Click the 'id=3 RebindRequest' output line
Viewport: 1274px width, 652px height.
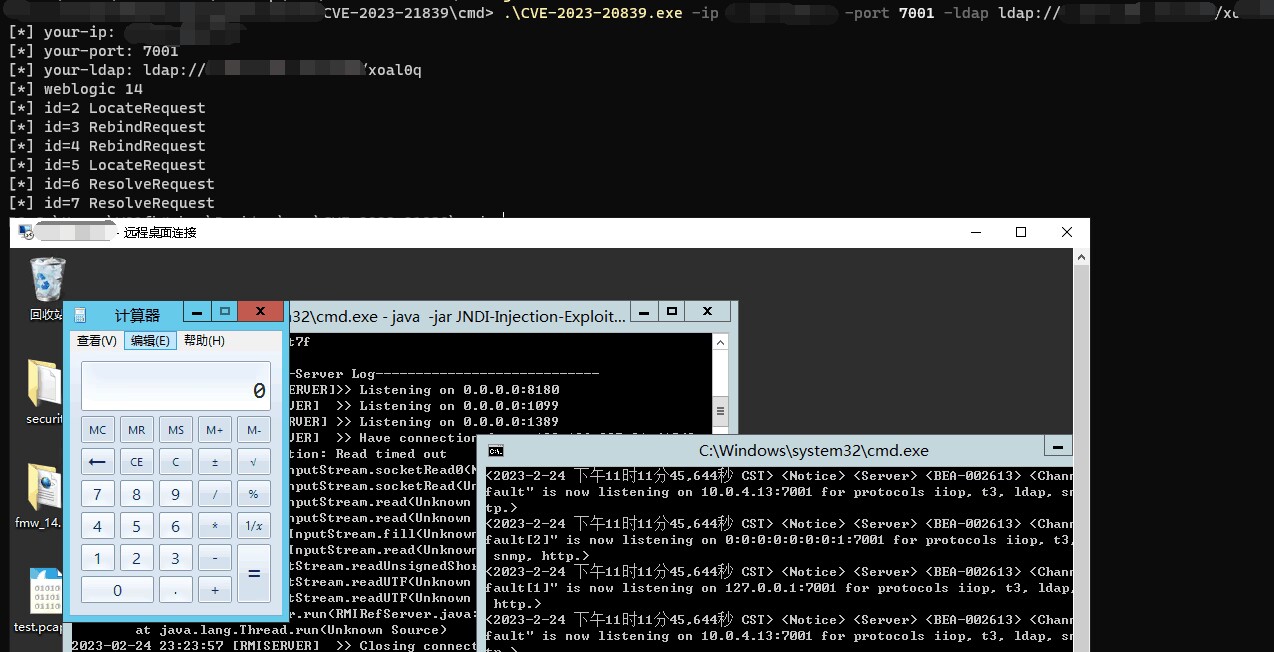pos(107,127)
